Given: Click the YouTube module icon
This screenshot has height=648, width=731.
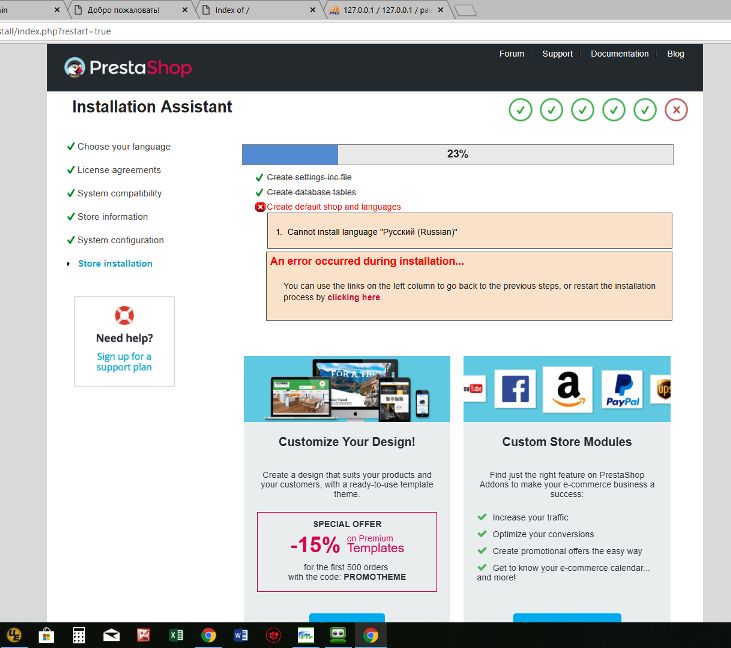Looking at the screenshot, I should pos(474,388).
